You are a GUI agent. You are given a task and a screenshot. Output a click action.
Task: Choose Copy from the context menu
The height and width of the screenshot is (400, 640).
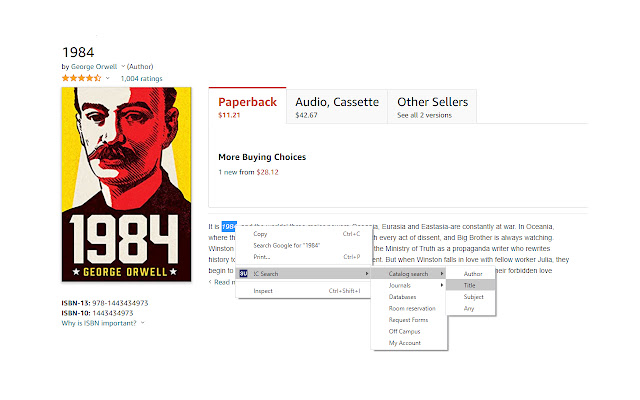(x=261, y=234)
